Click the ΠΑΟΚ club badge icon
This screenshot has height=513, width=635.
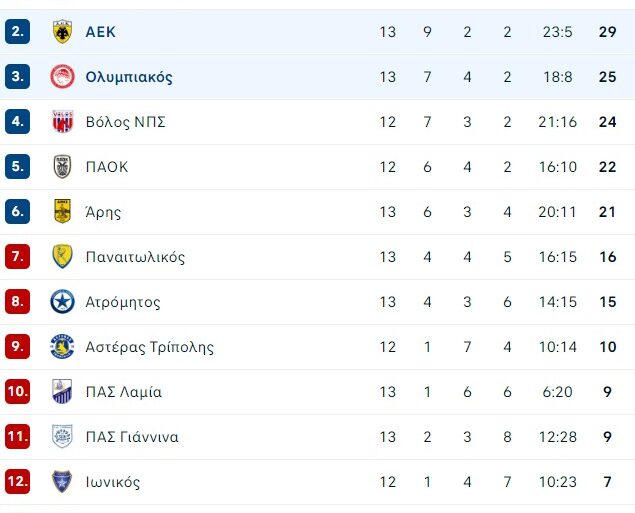coord(62,167)
